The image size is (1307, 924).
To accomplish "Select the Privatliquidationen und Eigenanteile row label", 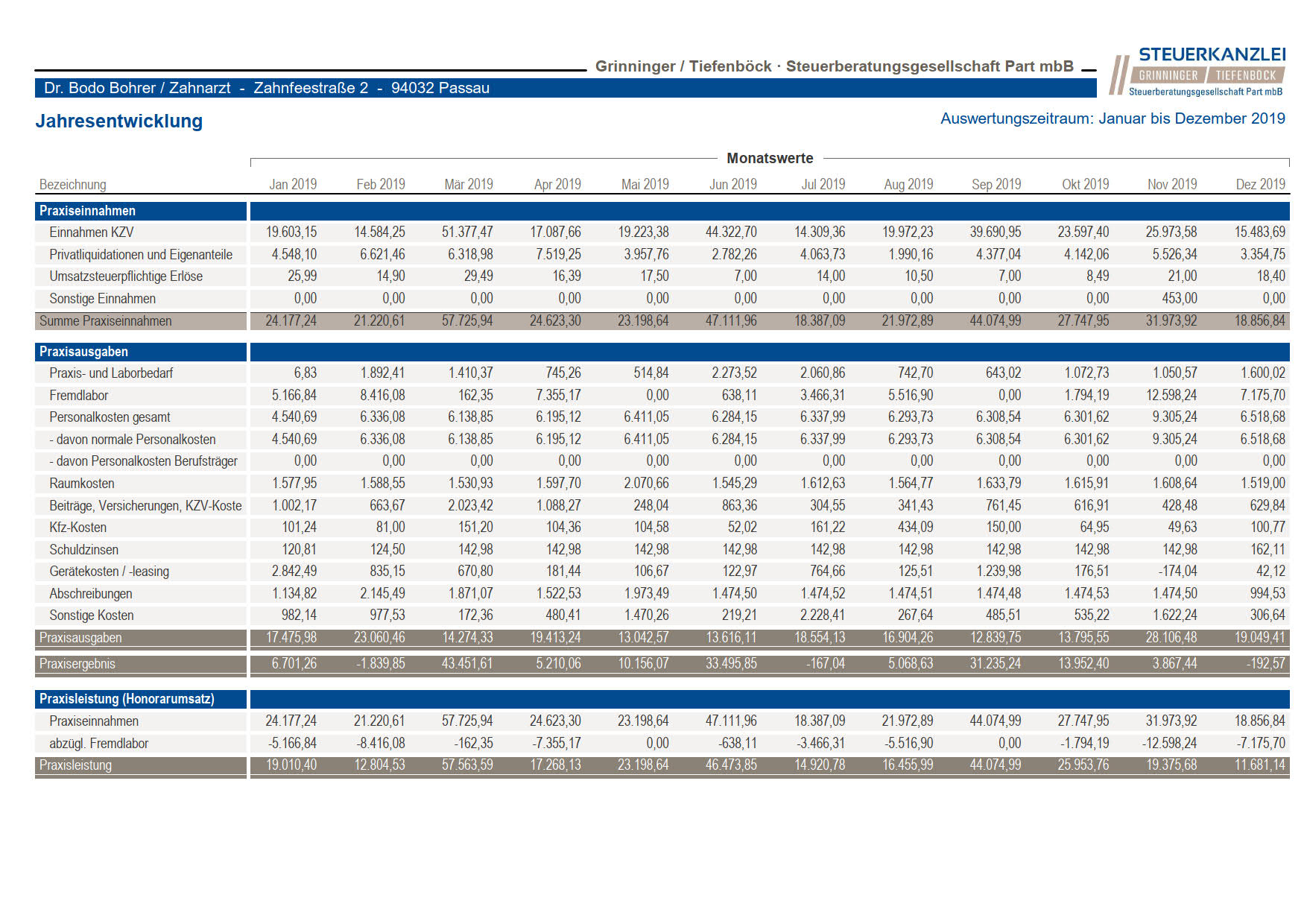I will click(141, 255).
